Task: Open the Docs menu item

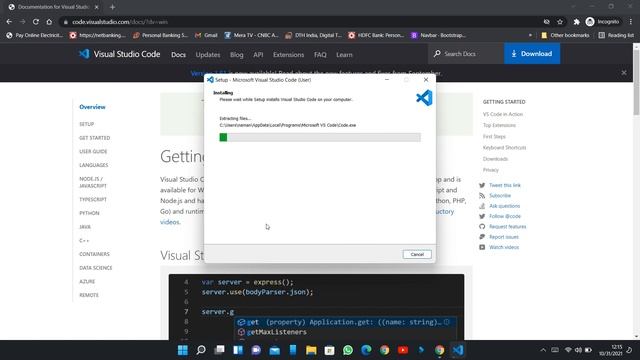Action: (178, 54)
